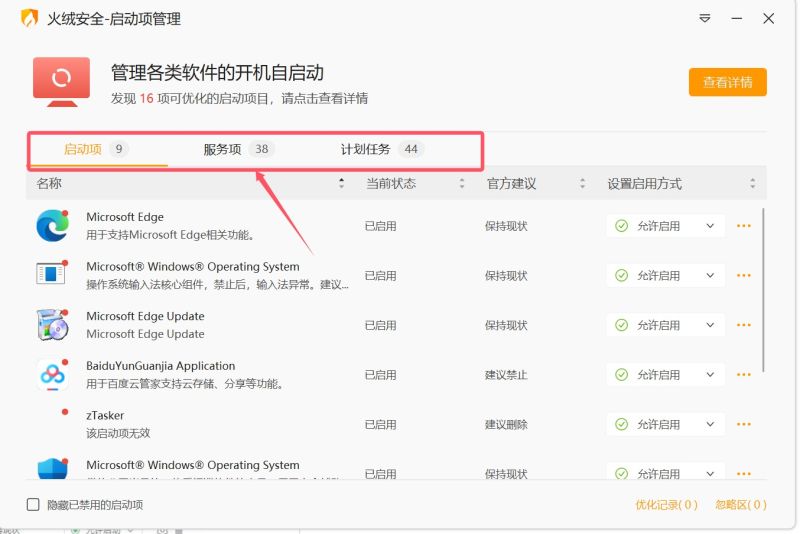Click the BaiduYunGuanjia cloud icon
Viewport: 800px width, 534px height.
coord(52,375)
